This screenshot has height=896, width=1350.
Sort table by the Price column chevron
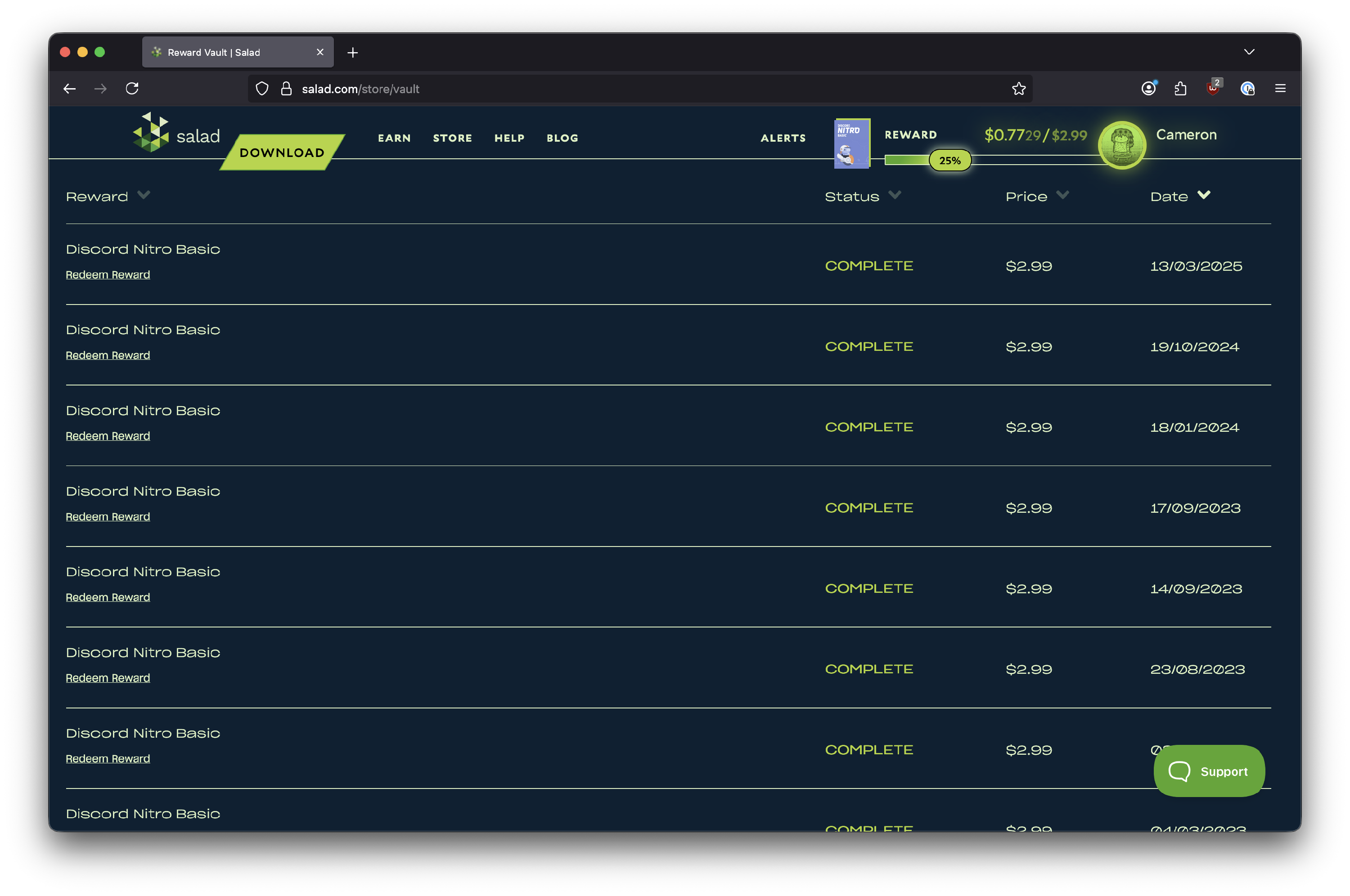point(1062,195)
